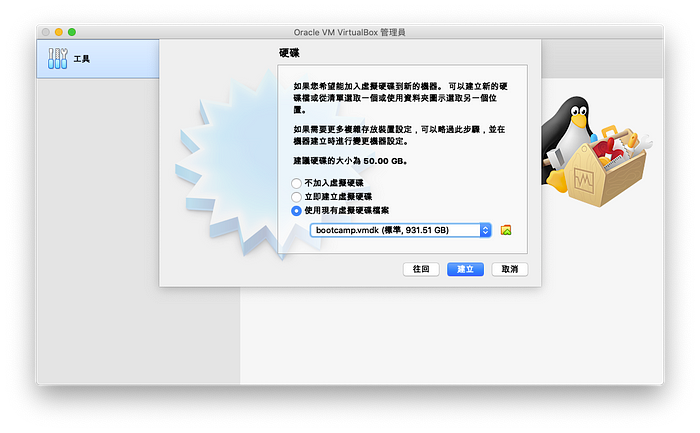Click the 往回 back button
Viewport: 700px width, 433px height.
421,269
